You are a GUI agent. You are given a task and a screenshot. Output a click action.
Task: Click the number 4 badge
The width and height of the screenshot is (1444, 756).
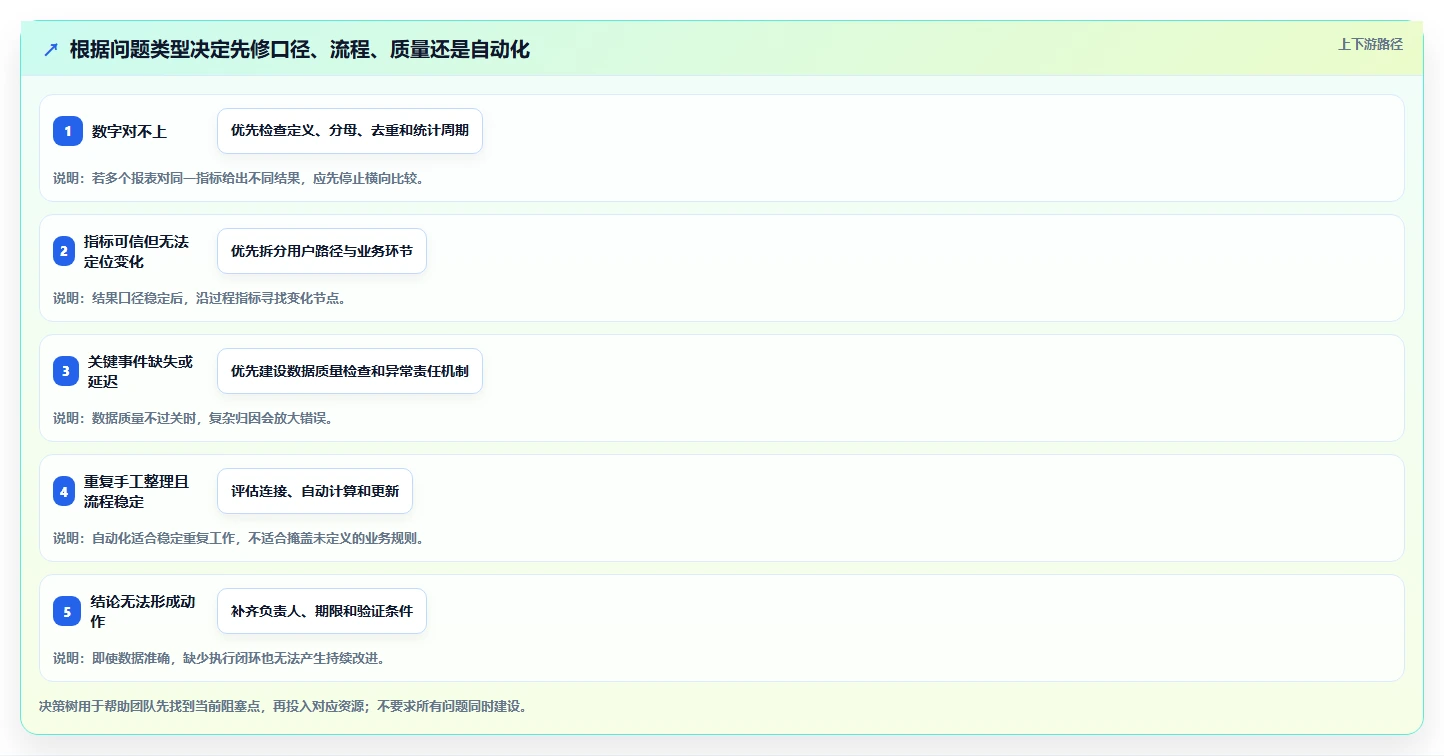(x=64, y=491)
